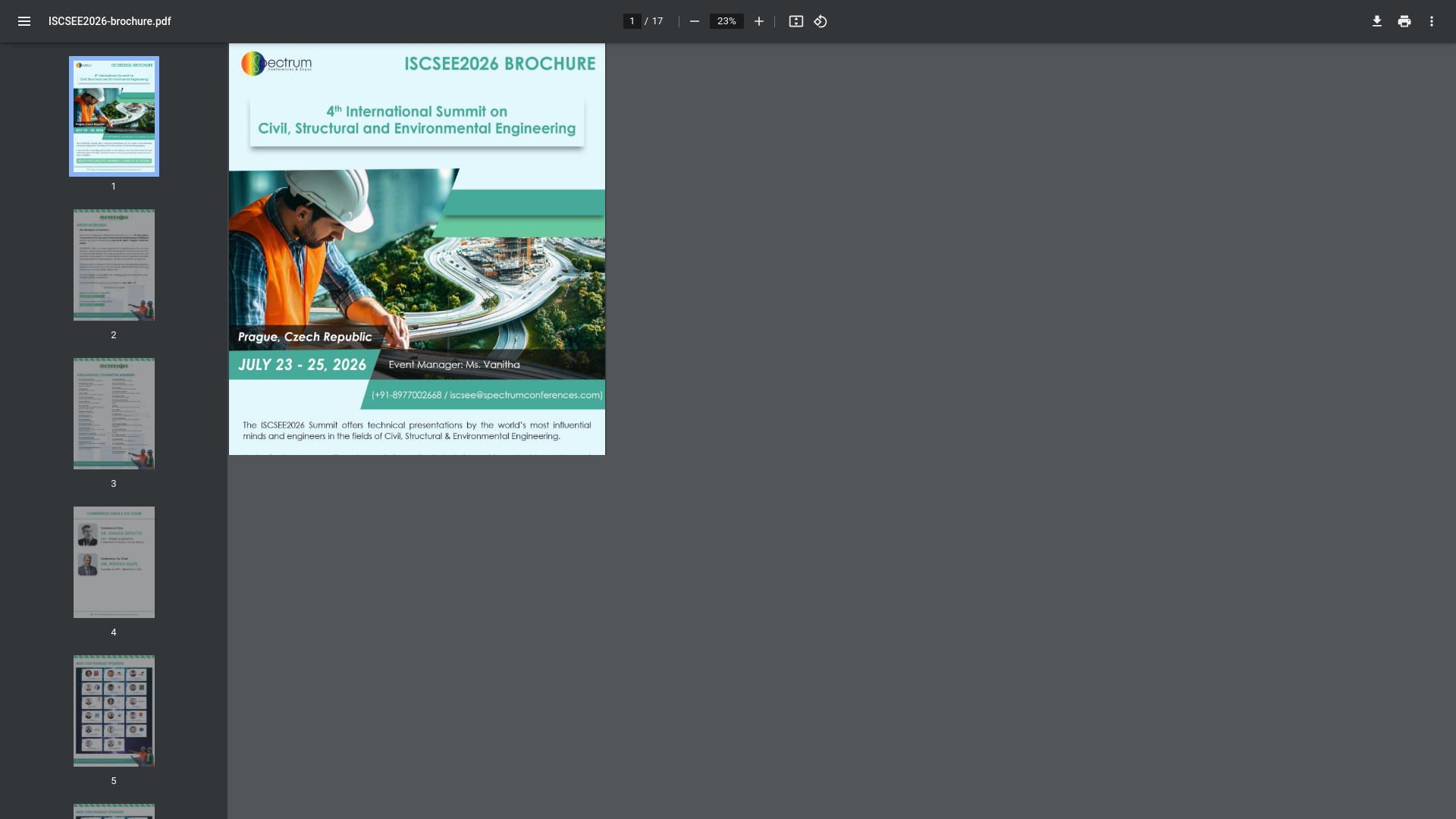The height and width of the screenshot is (819, 1456).
Task: Click the fit to page icon
Action: 795,21
